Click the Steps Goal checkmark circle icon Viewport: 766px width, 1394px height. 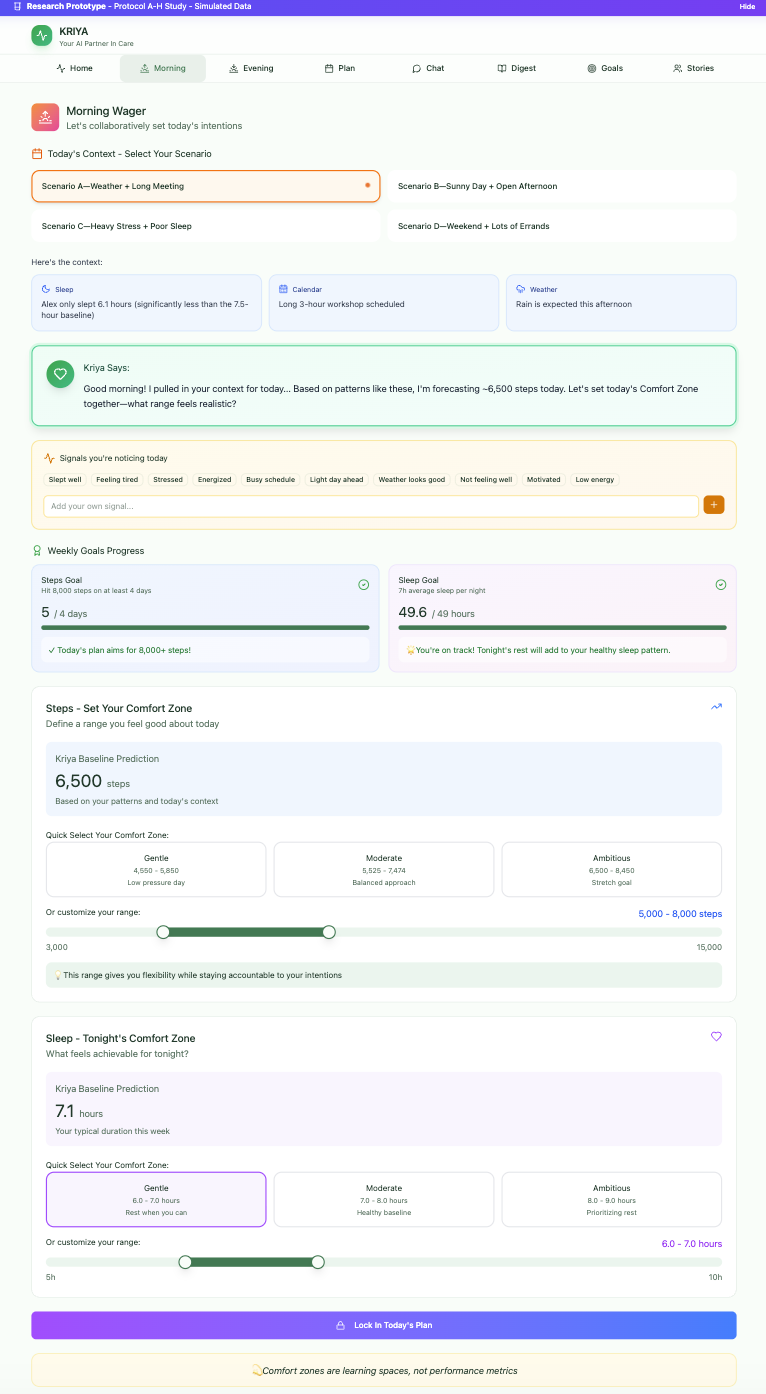(x=364, y=585)
